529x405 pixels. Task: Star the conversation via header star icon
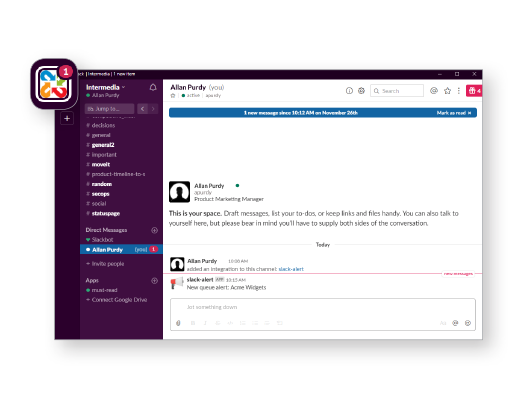[173, 96]
